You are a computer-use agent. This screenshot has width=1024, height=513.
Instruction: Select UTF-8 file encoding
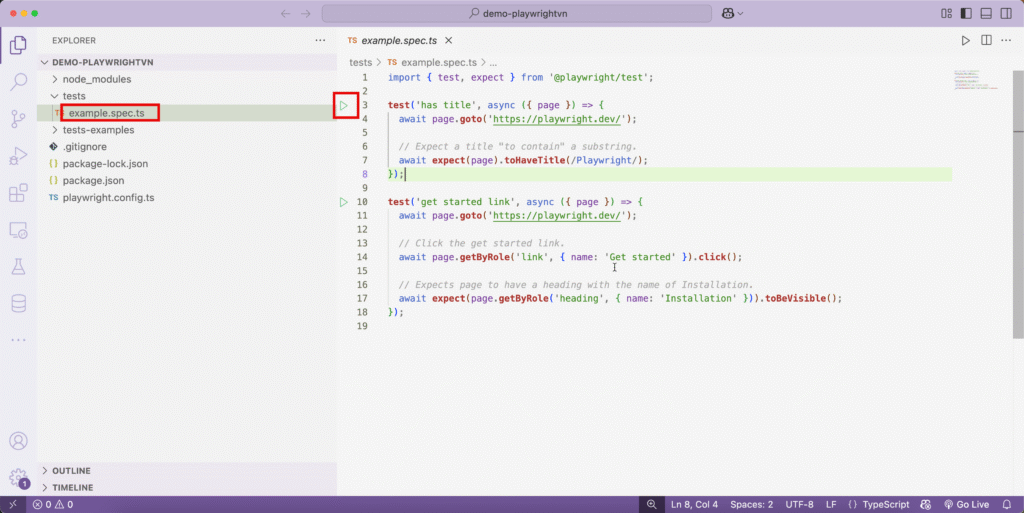point(799,505)
